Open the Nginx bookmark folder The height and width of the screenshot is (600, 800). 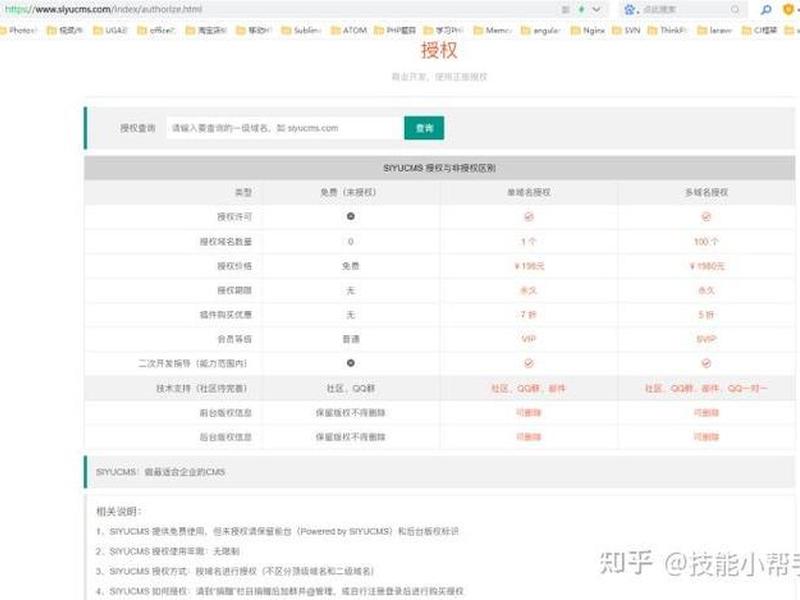click(588, 31)
